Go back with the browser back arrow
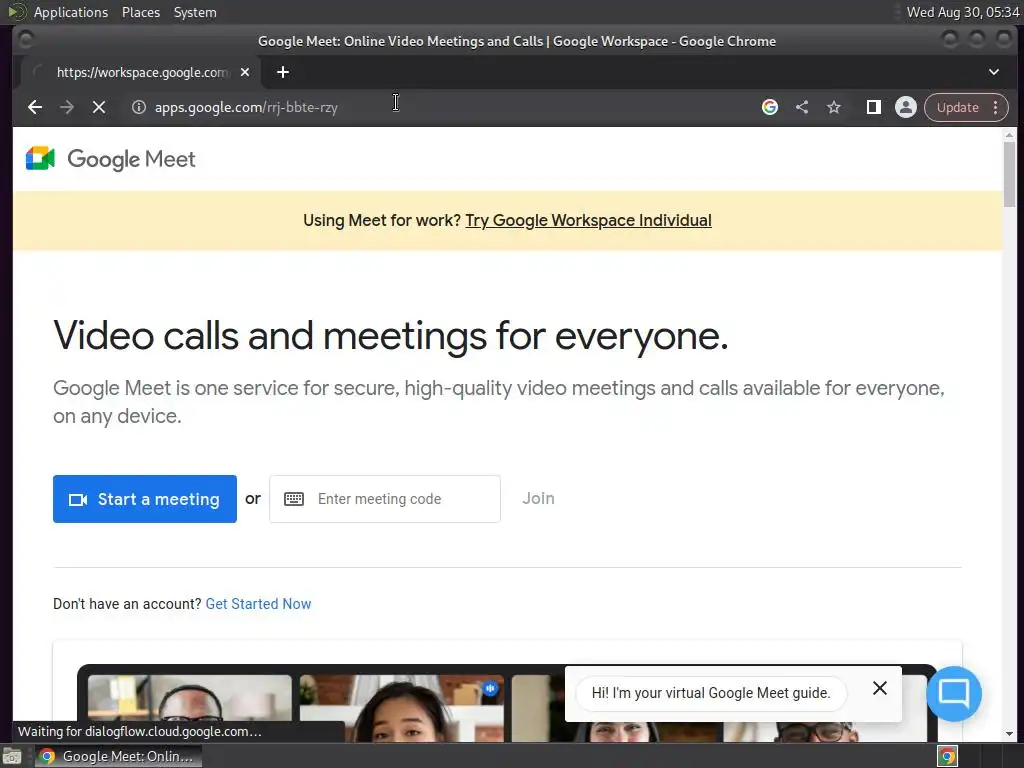The image size is (1024, 768). click(x=35, y=107)
